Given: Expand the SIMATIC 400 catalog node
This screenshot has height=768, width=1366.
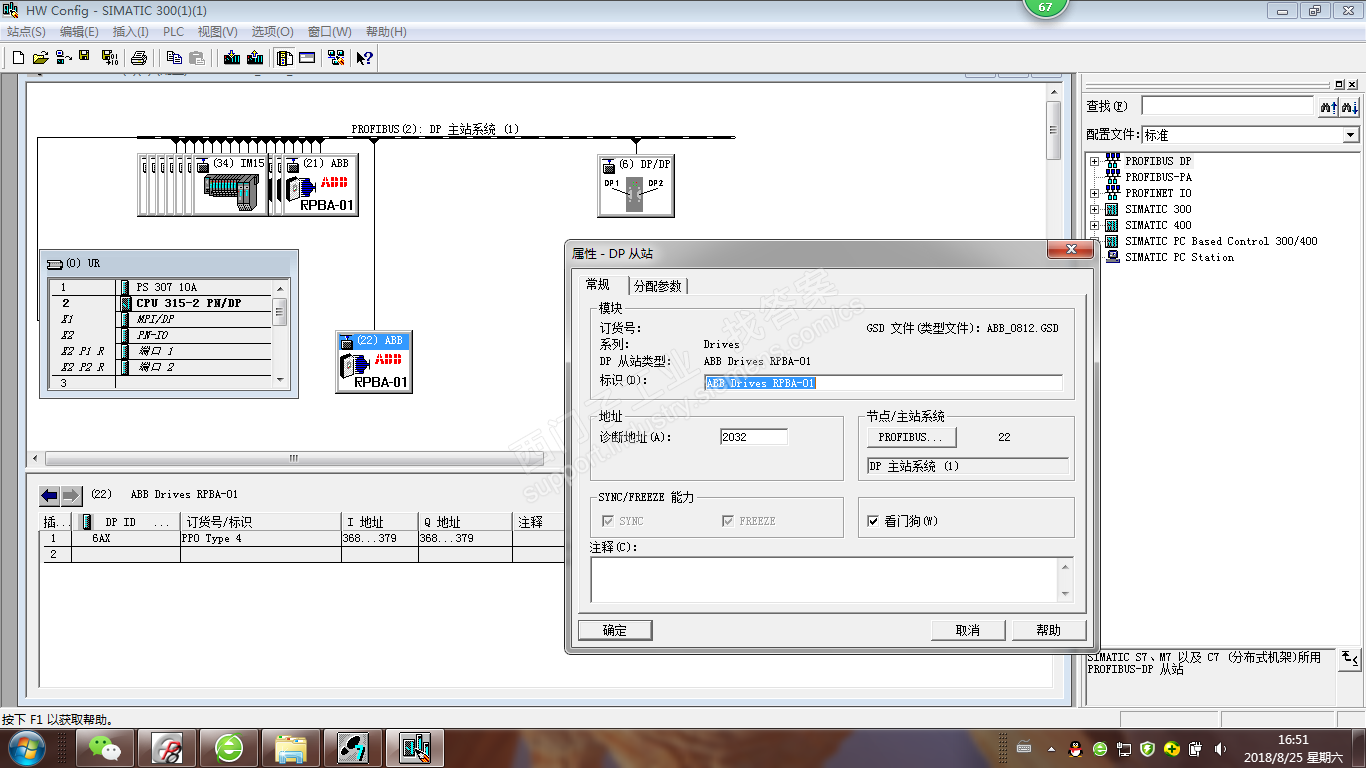Looking at the screenshot, I should tap(1095, 225).
